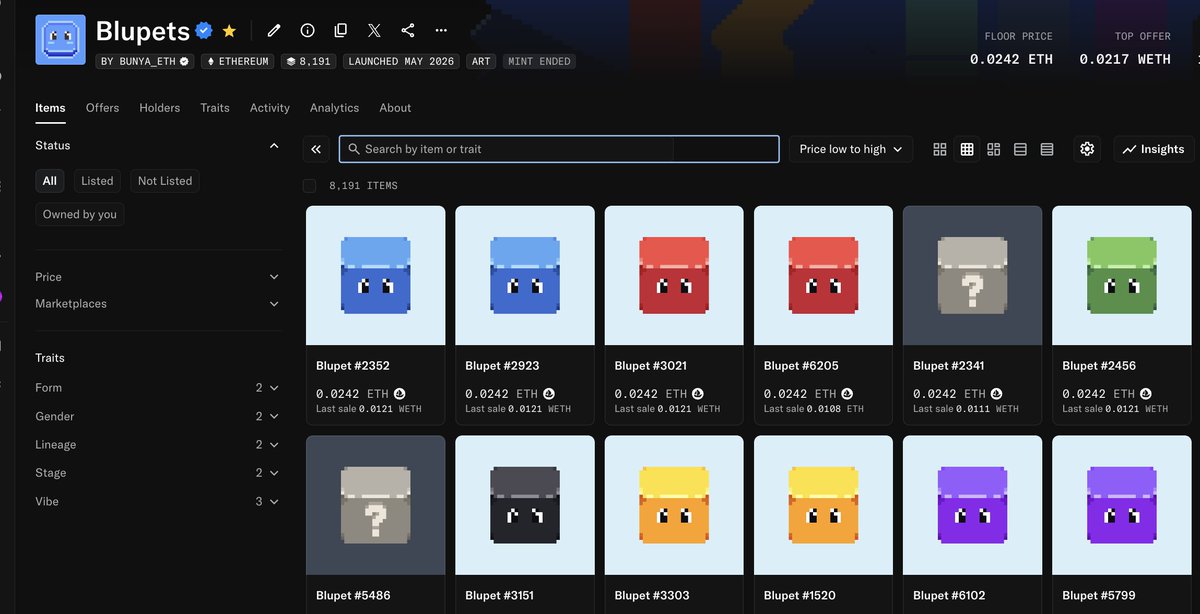Switch to the About tab

point(395,108)
